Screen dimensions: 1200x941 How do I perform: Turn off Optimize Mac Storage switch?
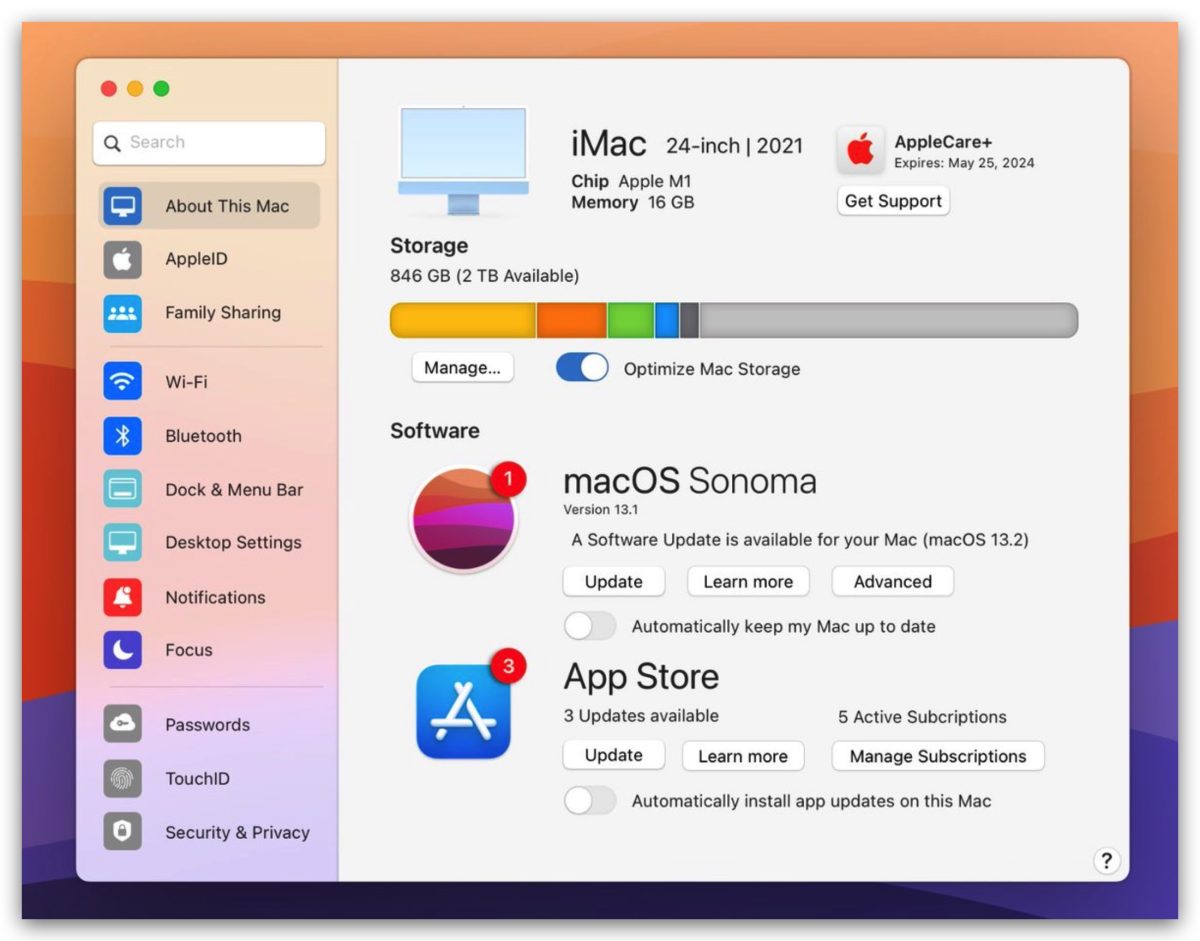[x=582, y=368]
